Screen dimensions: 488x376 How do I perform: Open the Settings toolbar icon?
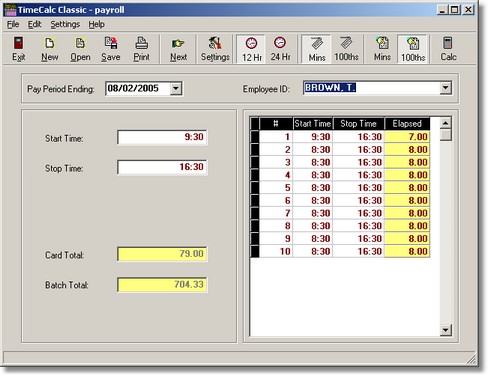click(x=215, y=49)
